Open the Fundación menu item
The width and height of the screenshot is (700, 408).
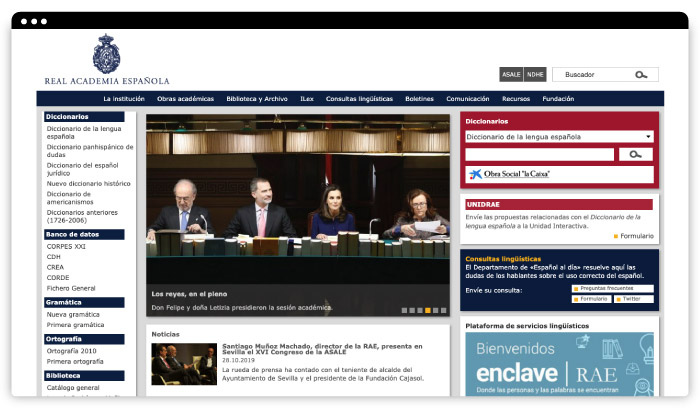[558, 99]
